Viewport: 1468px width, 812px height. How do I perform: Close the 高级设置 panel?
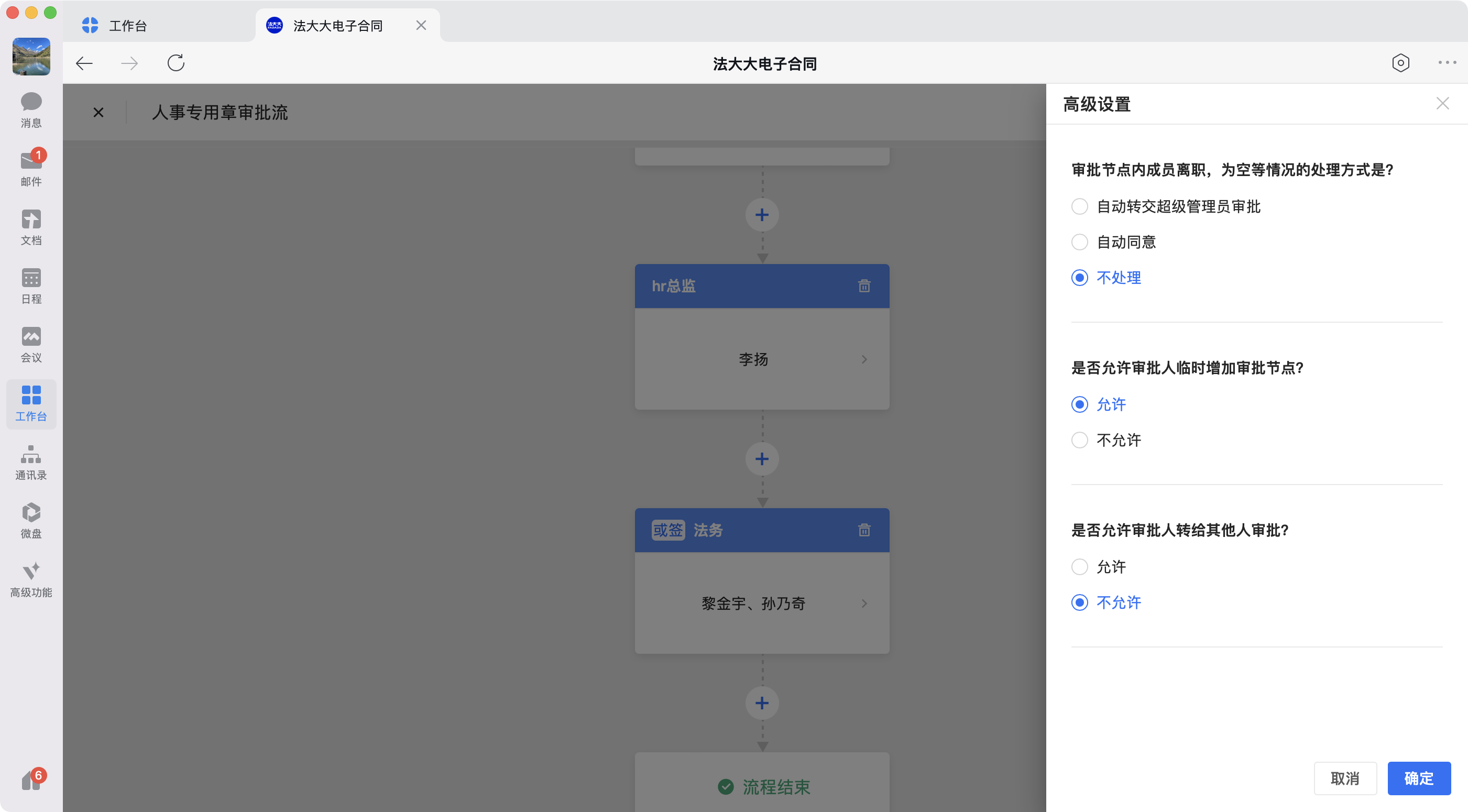click(x=1442, y=104)
